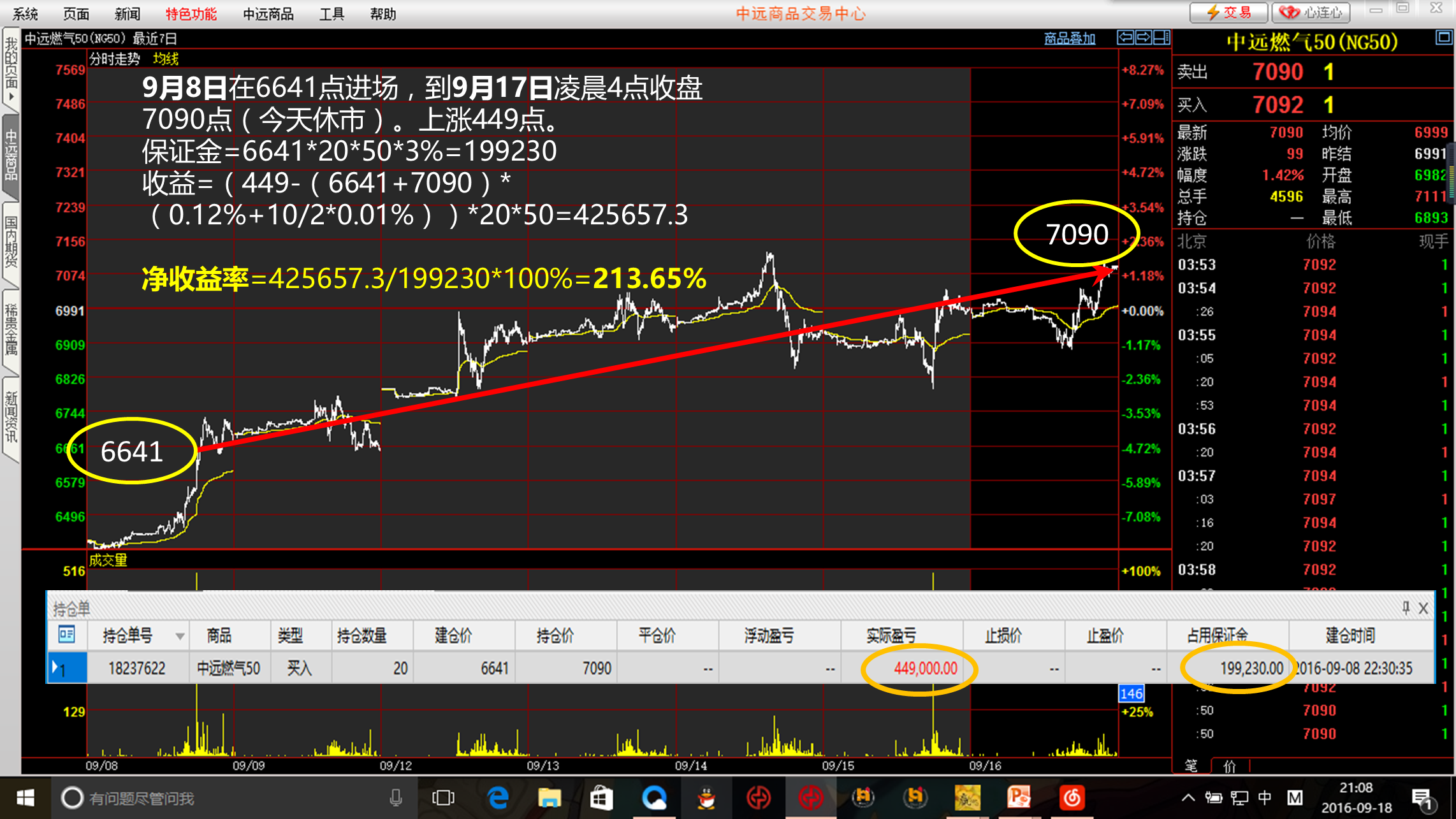Open the 中远商品 menu
Image resolution: width=1456 pixels, height=819 pixels.
coord(268,13)
